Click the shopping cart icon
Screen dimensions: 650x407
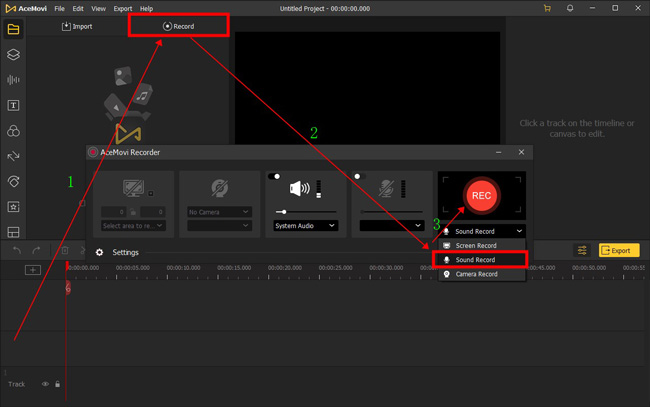pos(547,8)
